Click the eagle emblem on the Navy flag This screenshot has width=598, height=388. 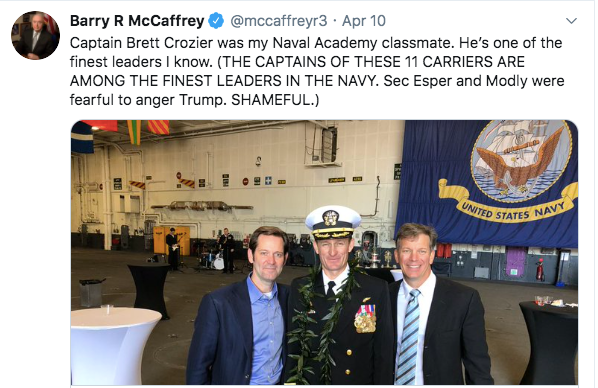pos(521,162)
